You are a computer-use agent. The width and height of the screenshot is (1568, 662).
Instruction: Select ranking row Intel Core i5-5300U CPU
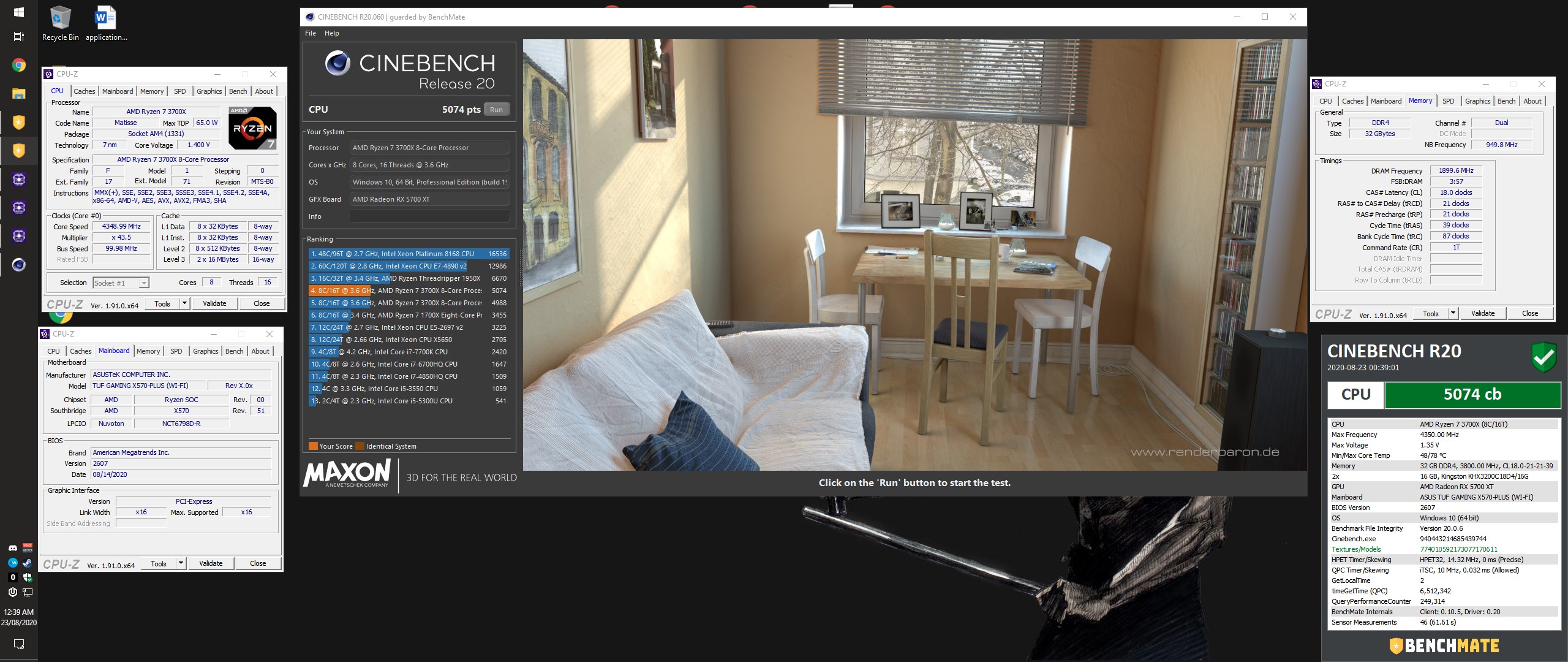point(409,401)
